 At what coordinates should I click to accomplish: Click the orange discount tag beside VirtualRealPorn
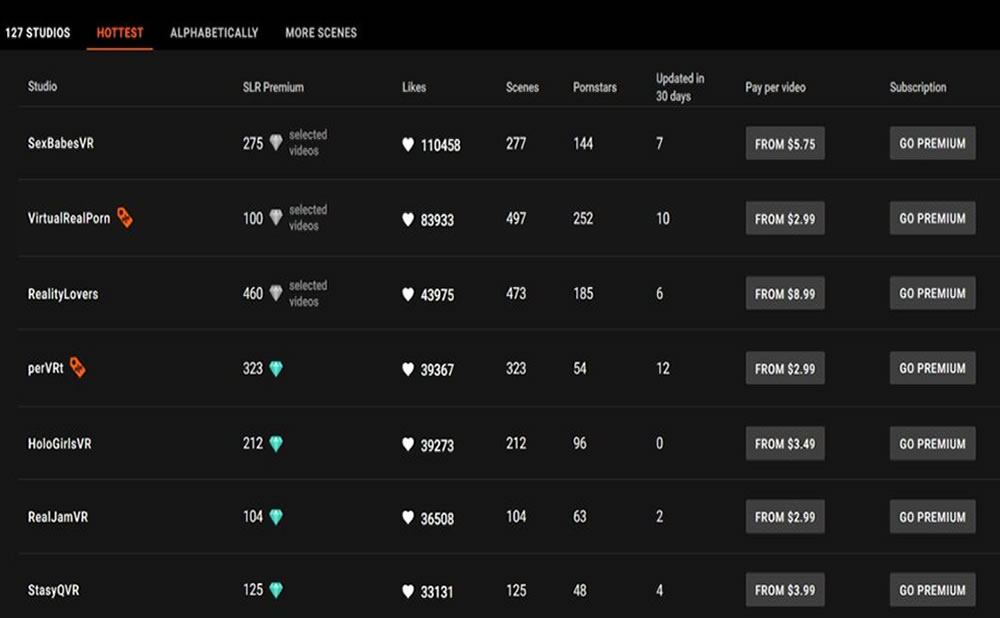[125, 218]
